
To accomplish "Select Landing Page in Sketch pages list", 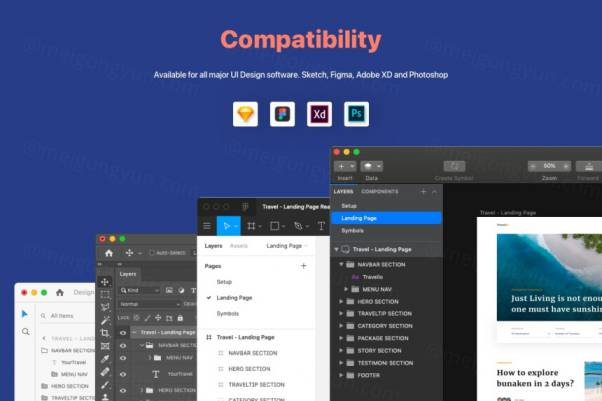I will coord(359,217).
